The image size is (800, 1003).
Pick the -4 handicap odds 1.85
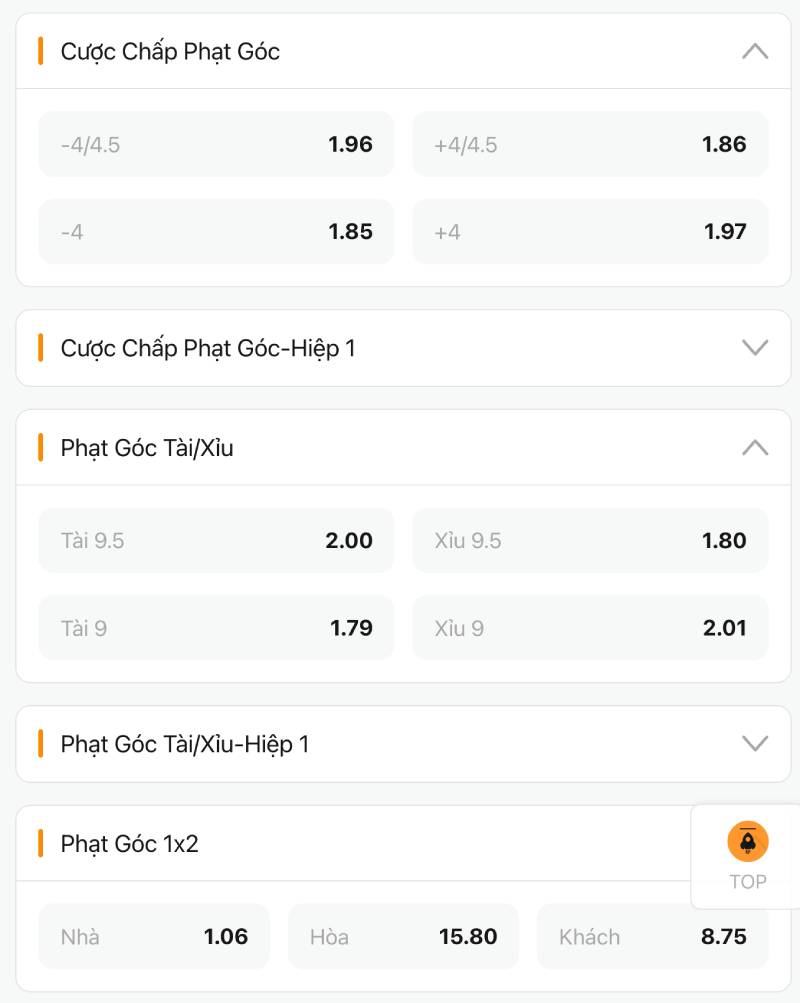(216, 232)
